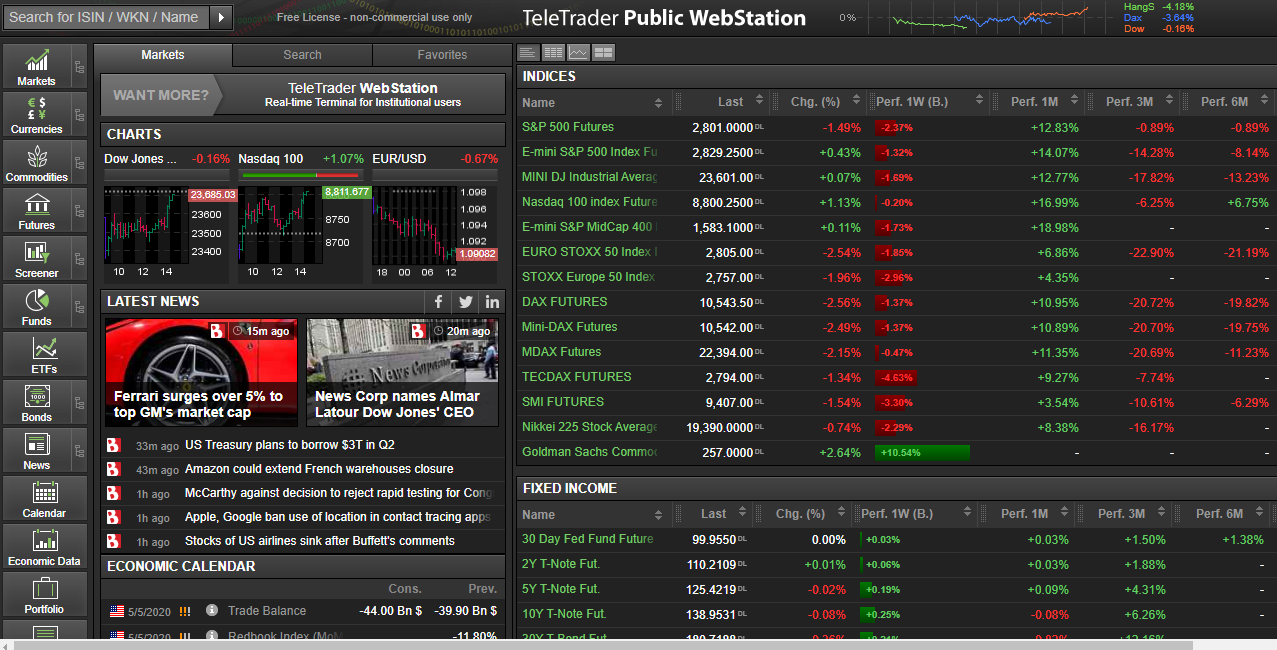Open the Commodities section in the sidebar
Image resolution: width=1277 pixels, height=650 pixels.
tap(37, 163)
